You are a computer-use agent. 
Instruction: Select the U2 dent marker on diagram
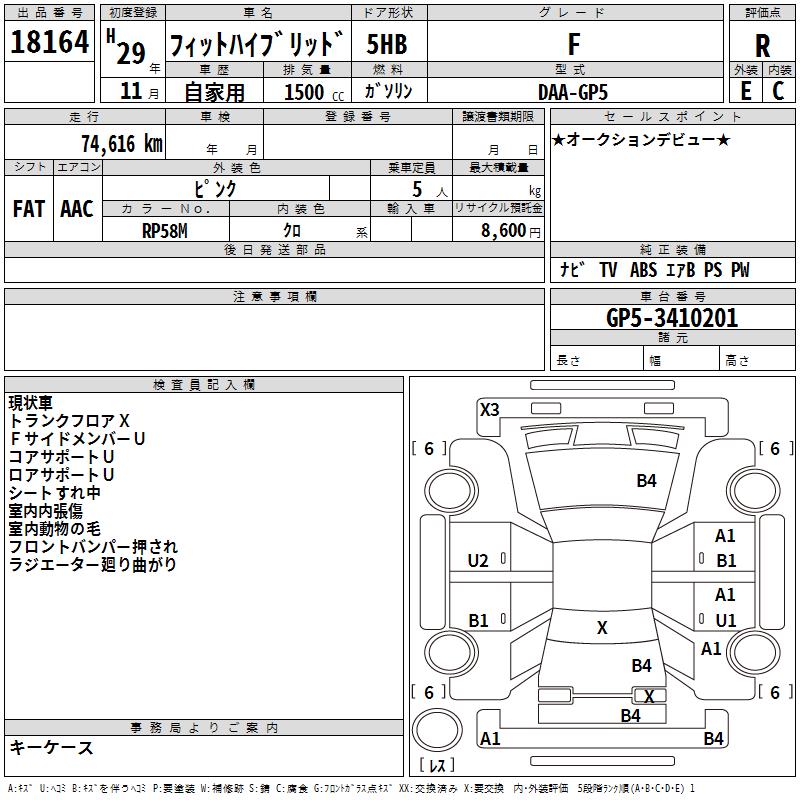[x=479, y=561]
